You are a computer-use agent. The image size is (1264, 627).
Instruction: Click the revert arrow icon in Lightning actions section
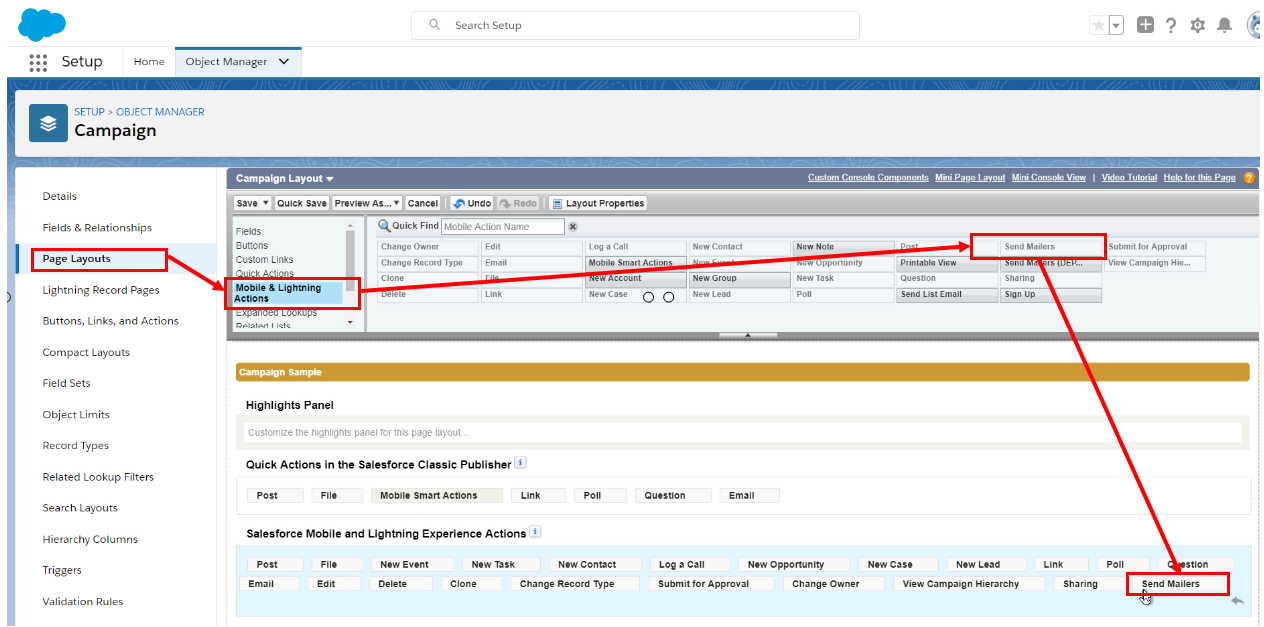(1237, 600)
